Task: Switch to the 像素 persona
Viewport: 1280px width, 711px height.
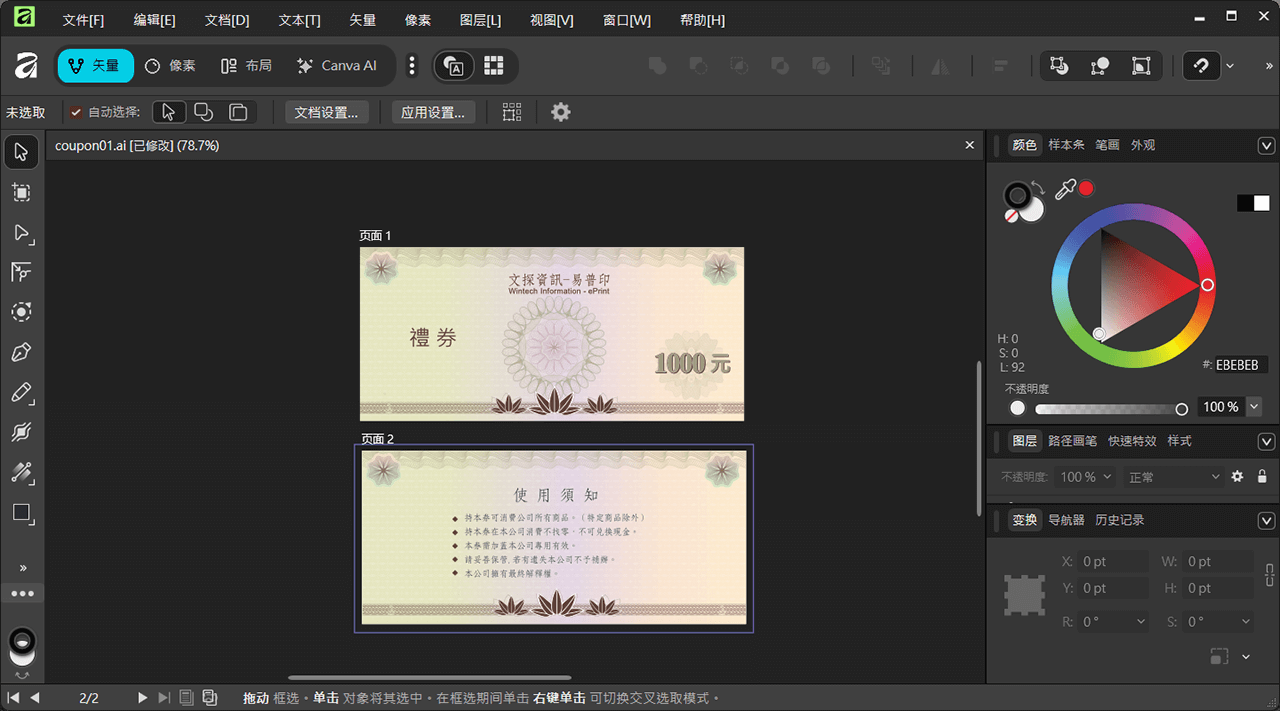Action: click(170, 66)
